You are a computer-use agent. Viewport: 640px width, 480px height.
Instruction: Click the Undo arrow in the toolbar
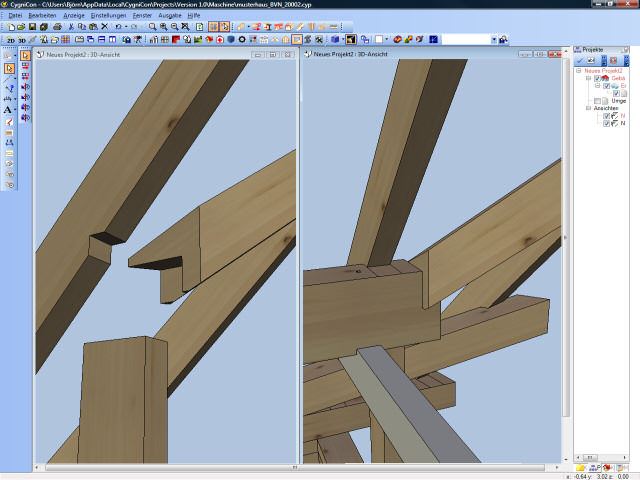[x=119, y=27]
